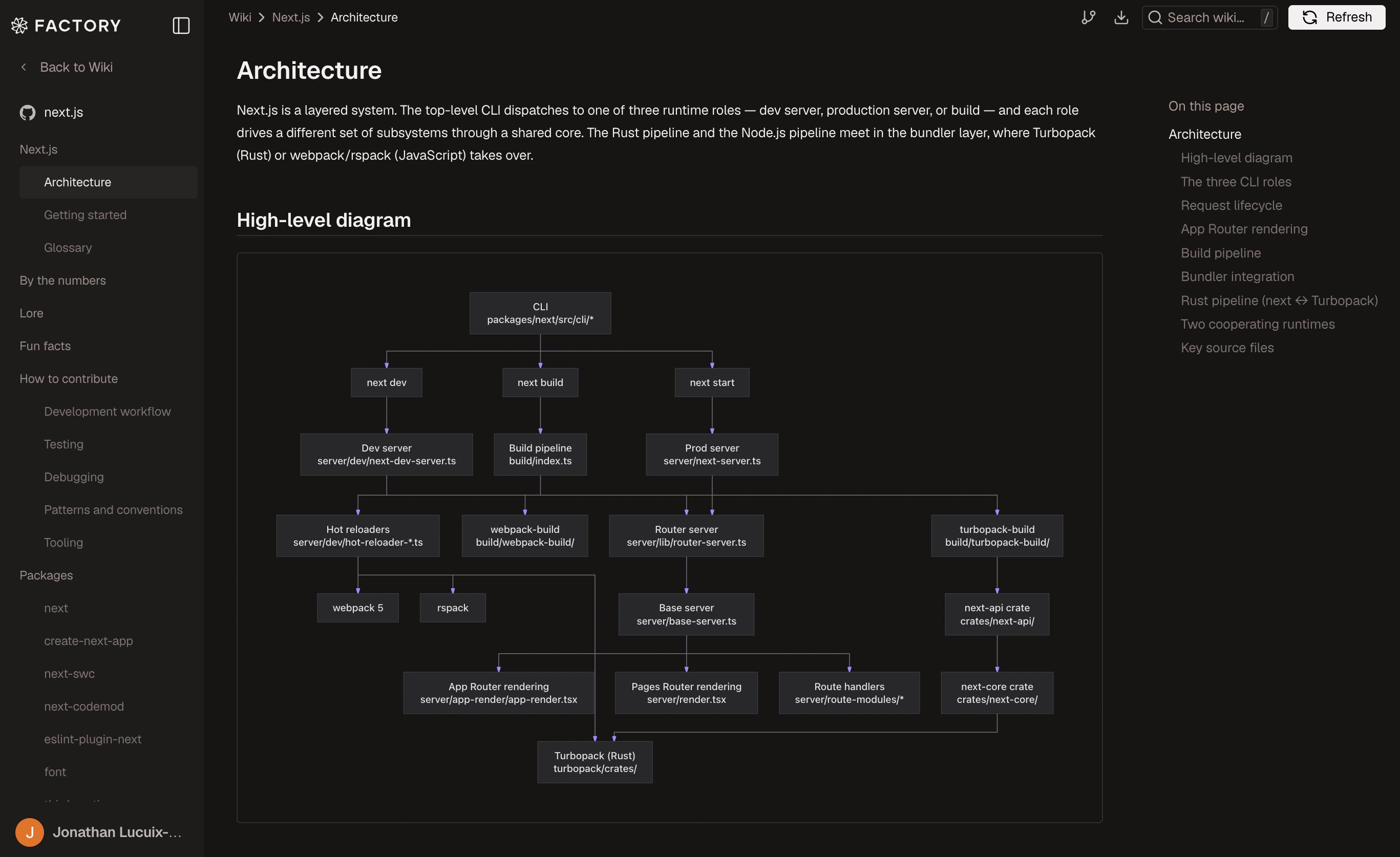Jump to App Router rendering section
This screenshot has width=1400, height=857.
coord(1244,229)
